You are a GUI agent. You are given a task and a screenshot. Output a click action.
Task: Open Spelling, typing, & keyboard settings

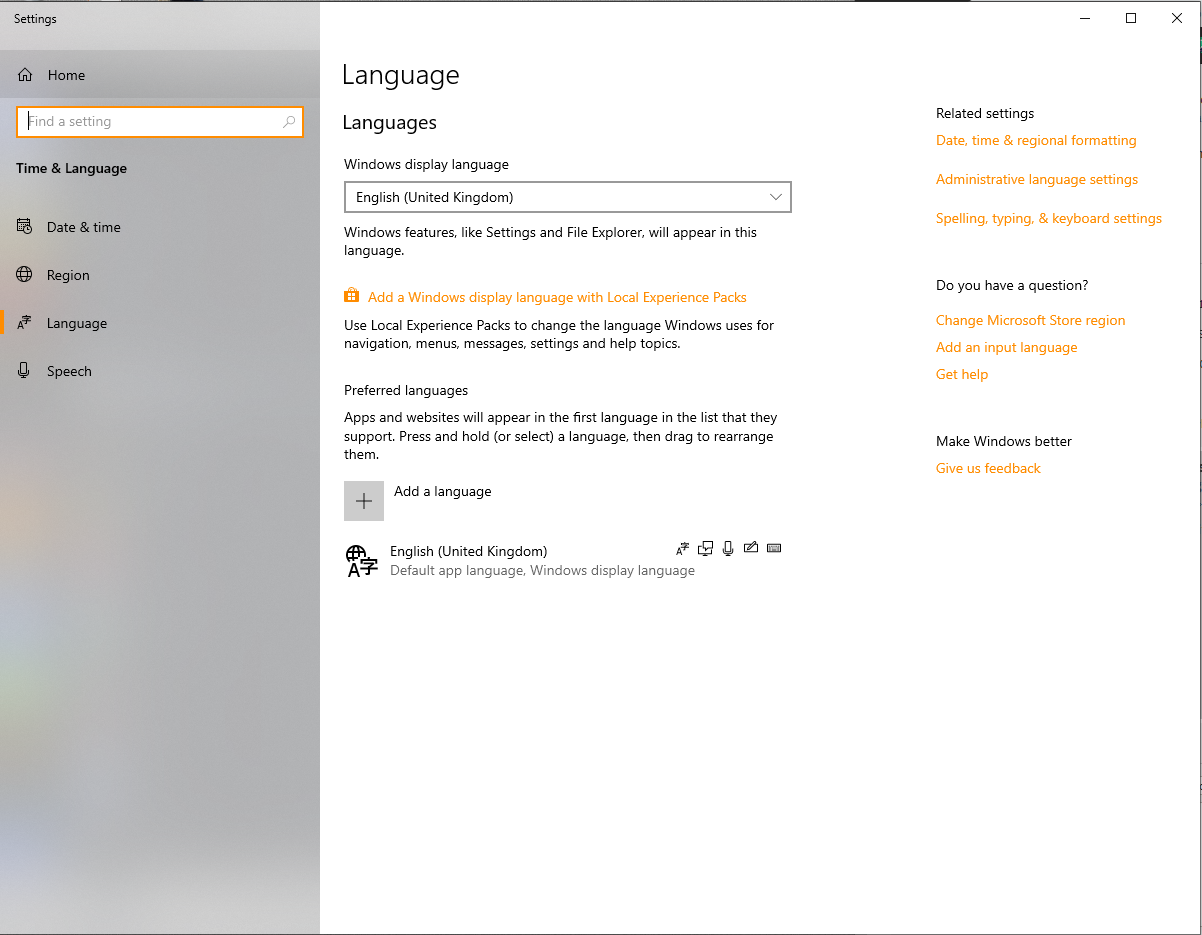(x=1048, y=218)
